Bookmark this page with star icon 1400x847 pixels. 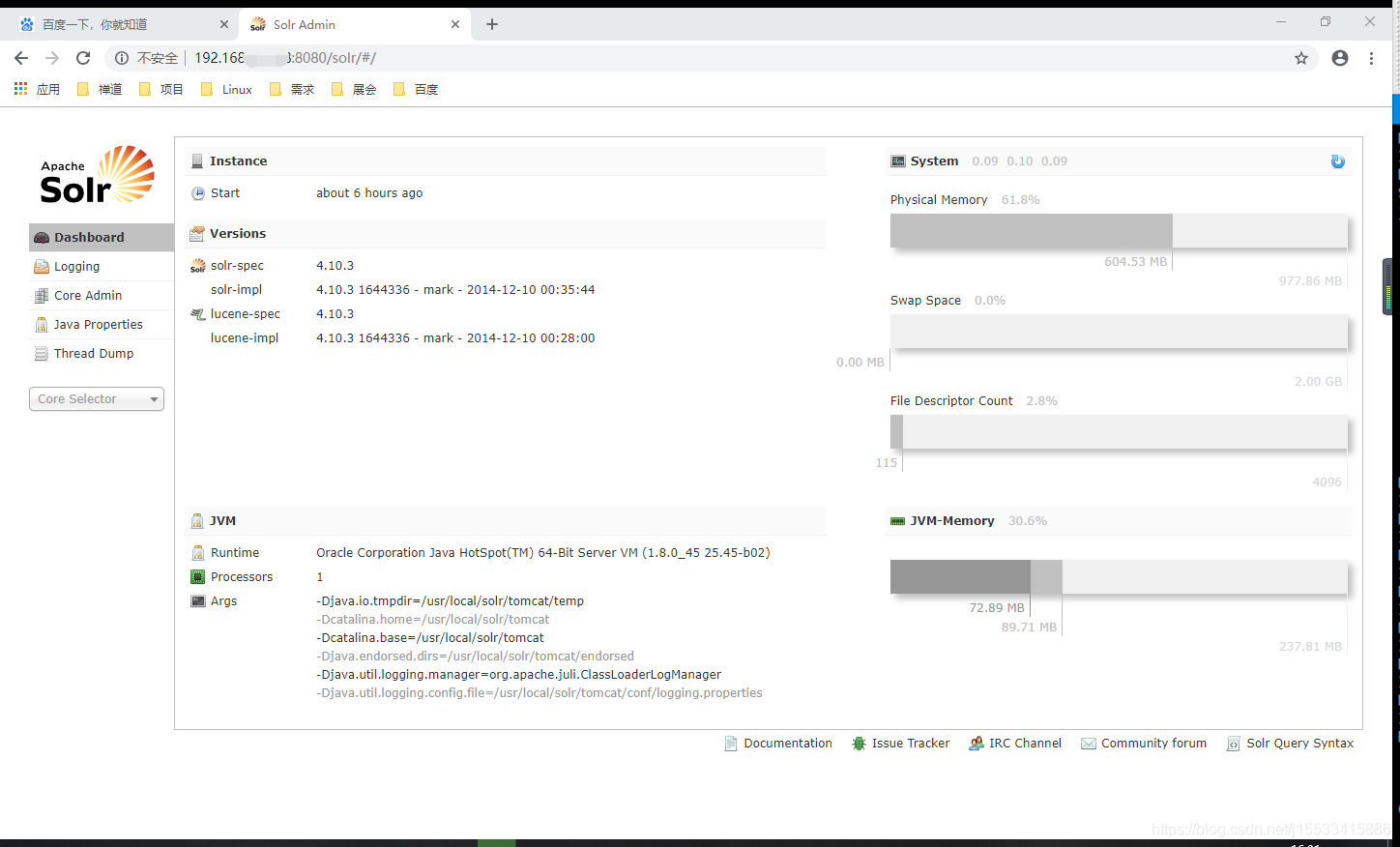[1301, 58]
